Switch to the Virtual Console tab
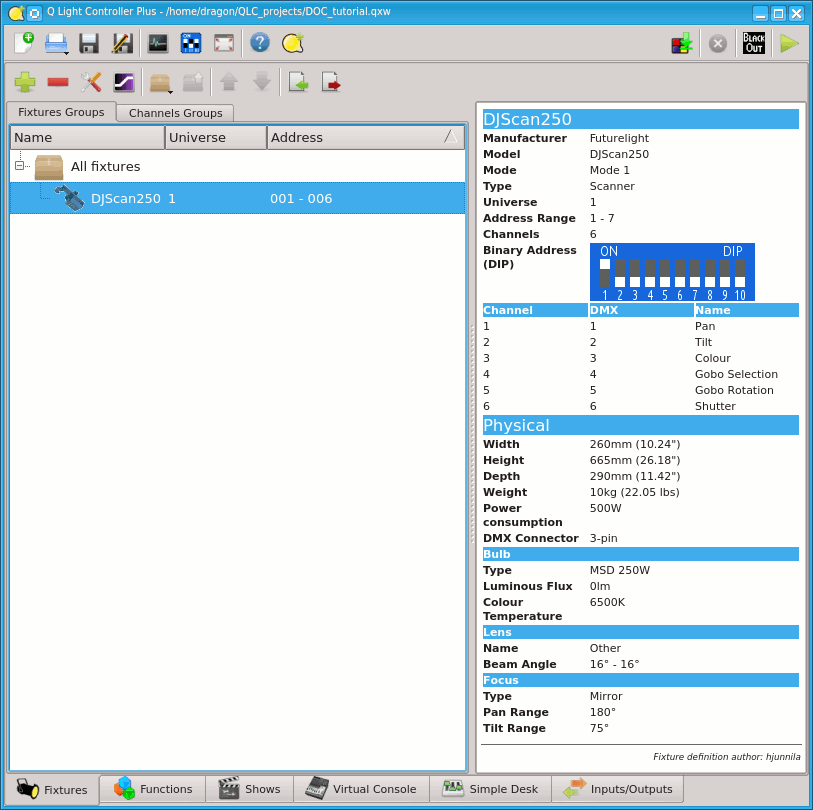Image resolution: width=813 pixels, height=810 pixels. pyautogui.click(x=361, y=789)
